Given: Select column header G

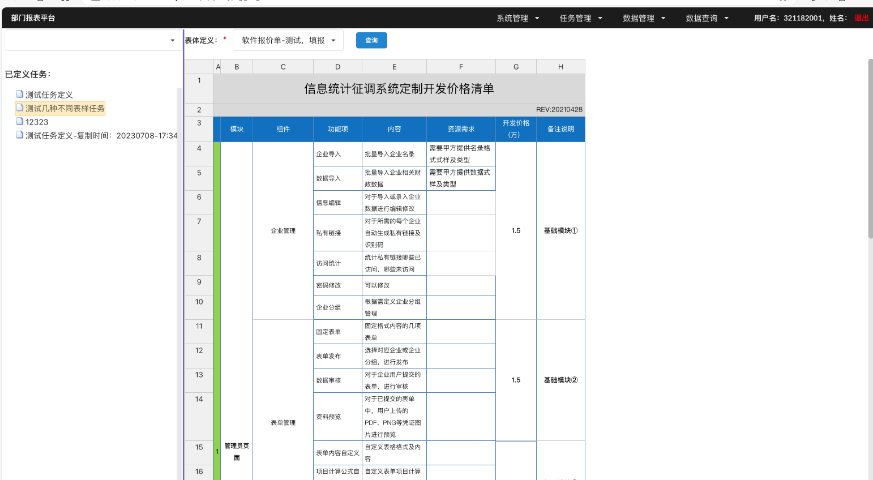Looking at the screenshot, I should click(x=516, y=67).
